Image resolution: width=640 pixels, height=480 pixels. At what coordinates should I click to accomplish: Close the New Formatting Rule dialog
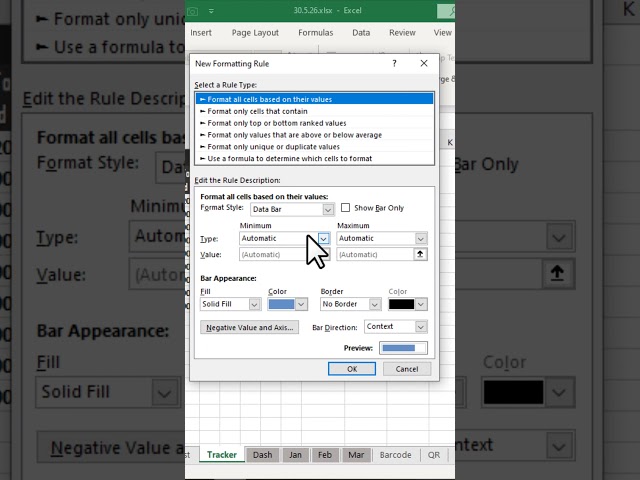424,63
